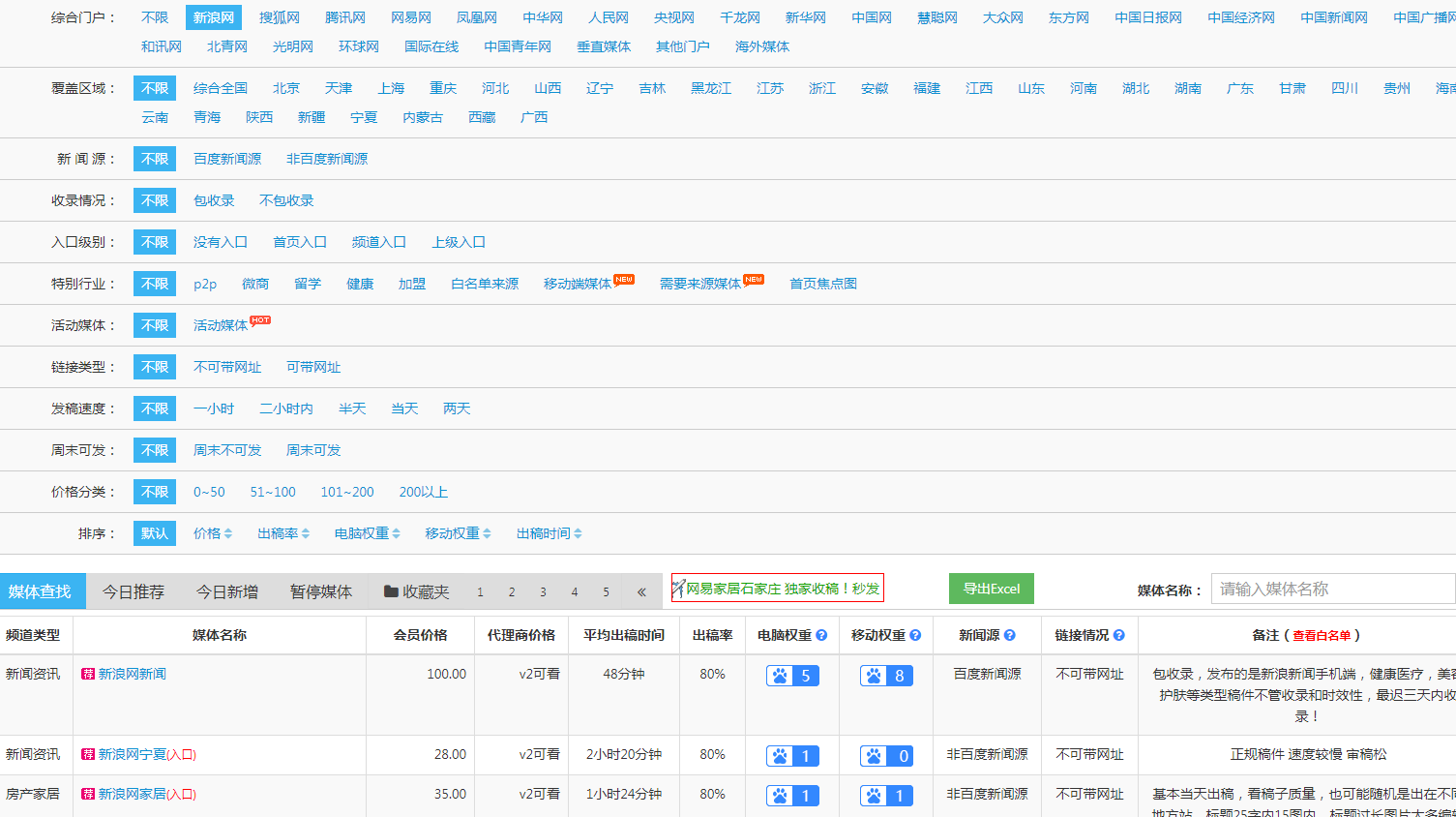Click the pink icon before 新浪网家居
This screenshot has width=1456, height=817.
point(88,794)
